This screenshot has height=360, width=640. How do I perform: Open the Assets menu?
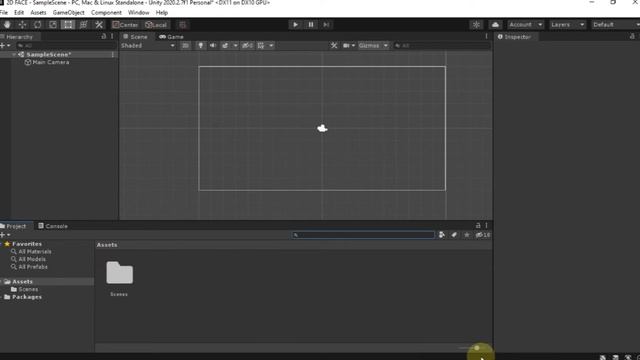pos(38,13)
